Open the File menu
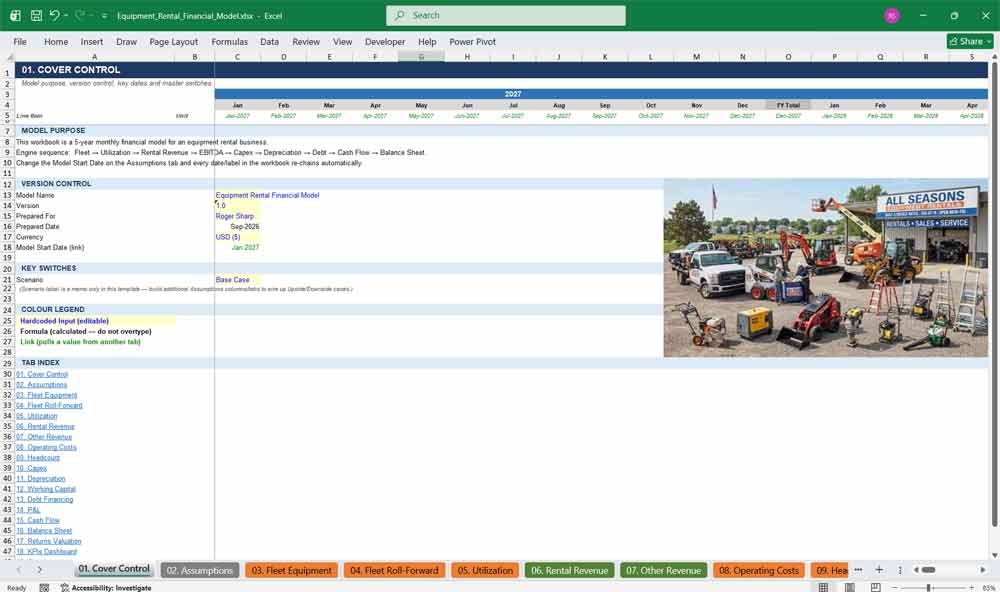Screen dimensions: 1000x592 coord(20,41)
